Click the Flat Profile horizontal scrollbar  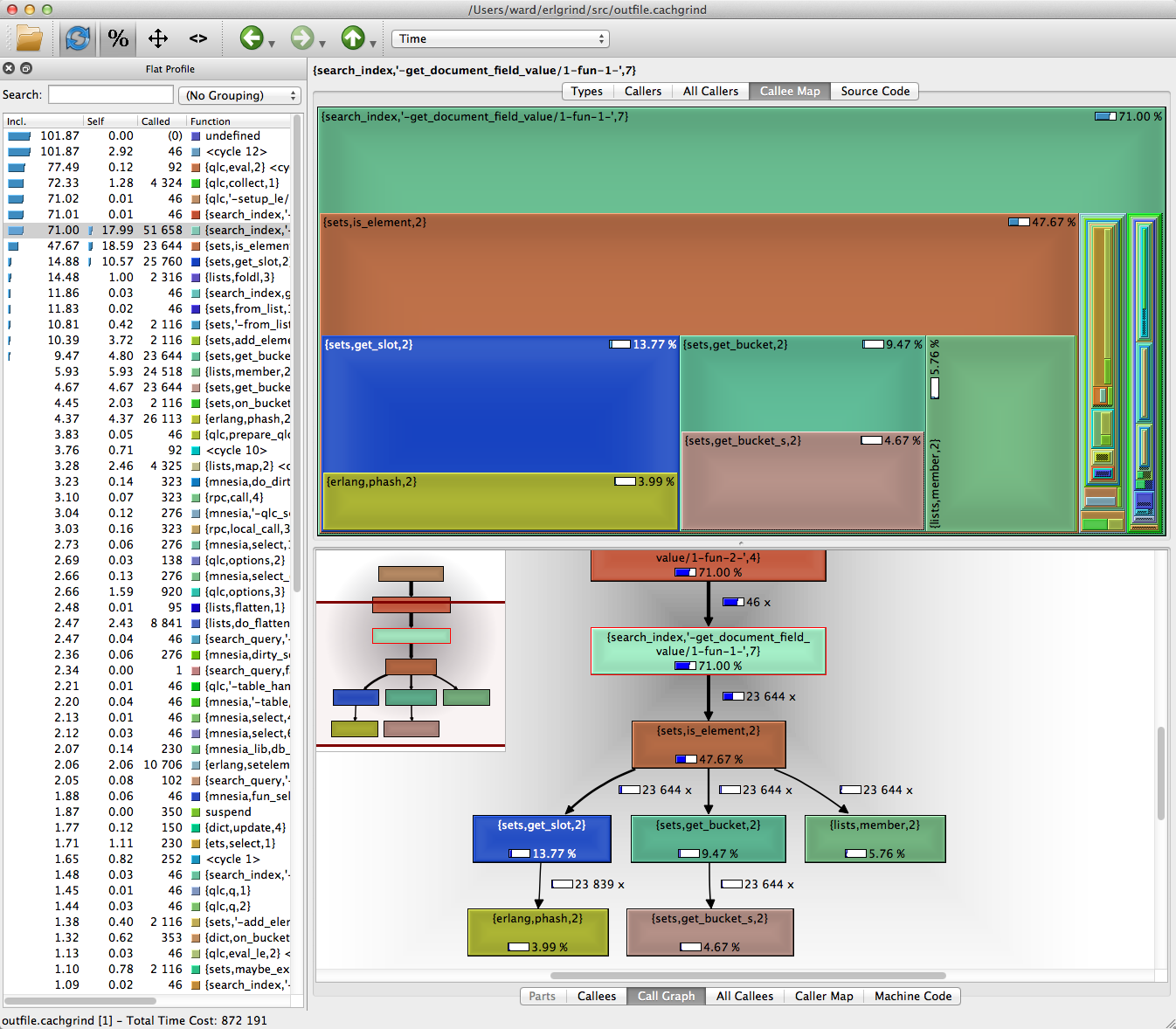(80, 1001)
